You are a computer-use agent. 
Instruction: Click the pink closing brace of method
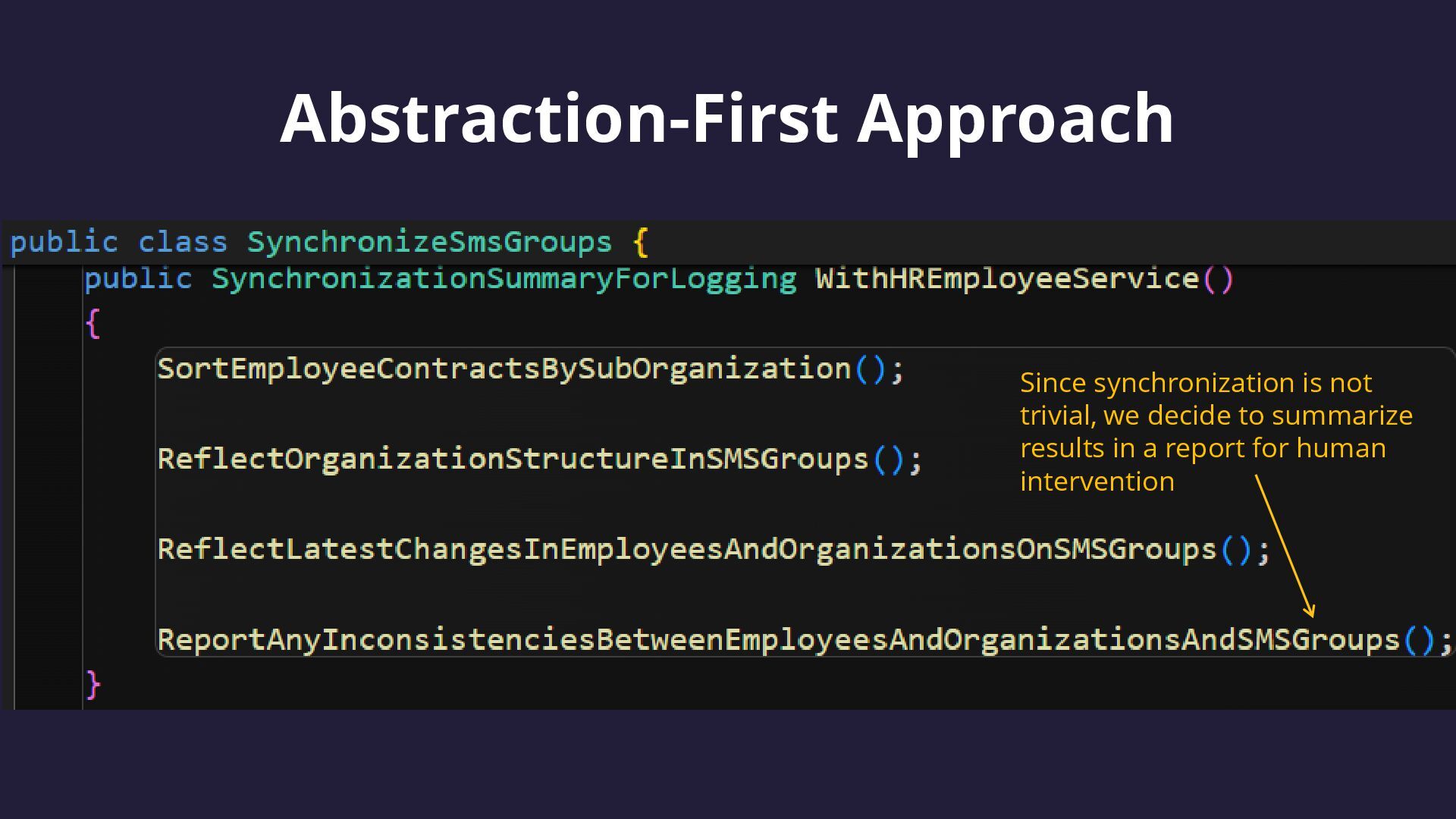(x=93, y=685)
